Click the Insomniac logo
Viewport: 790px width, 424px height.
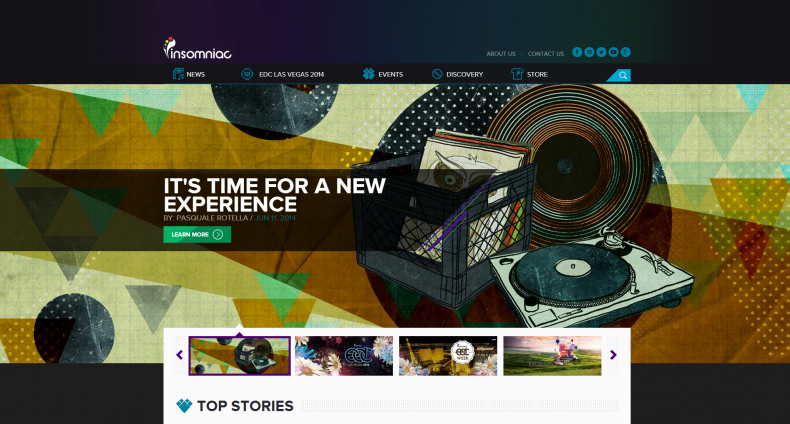(197, 48)
